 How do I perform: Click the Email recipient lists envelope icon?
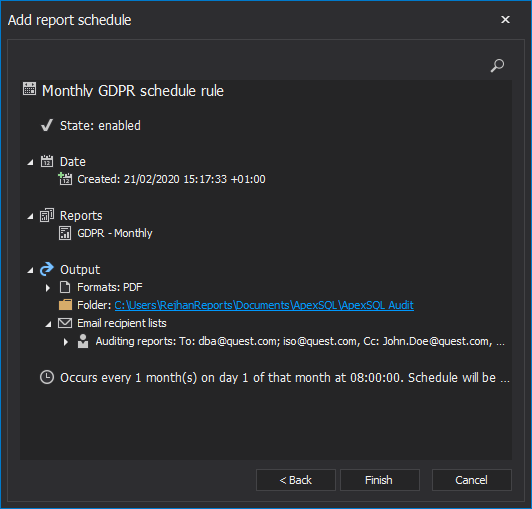coord(65,323)
